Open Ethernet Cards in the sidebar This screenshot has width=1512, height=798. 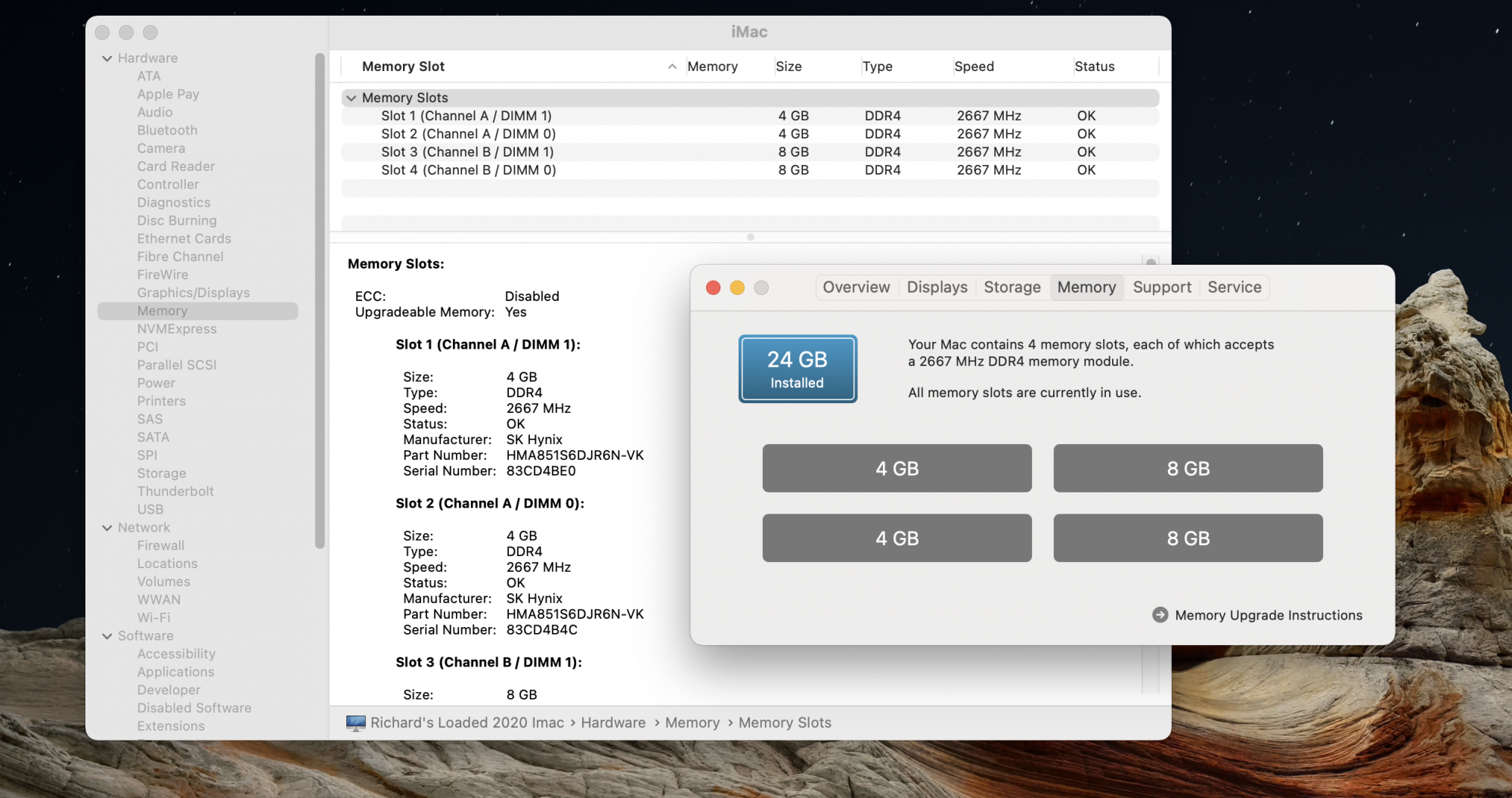(184, 239)
